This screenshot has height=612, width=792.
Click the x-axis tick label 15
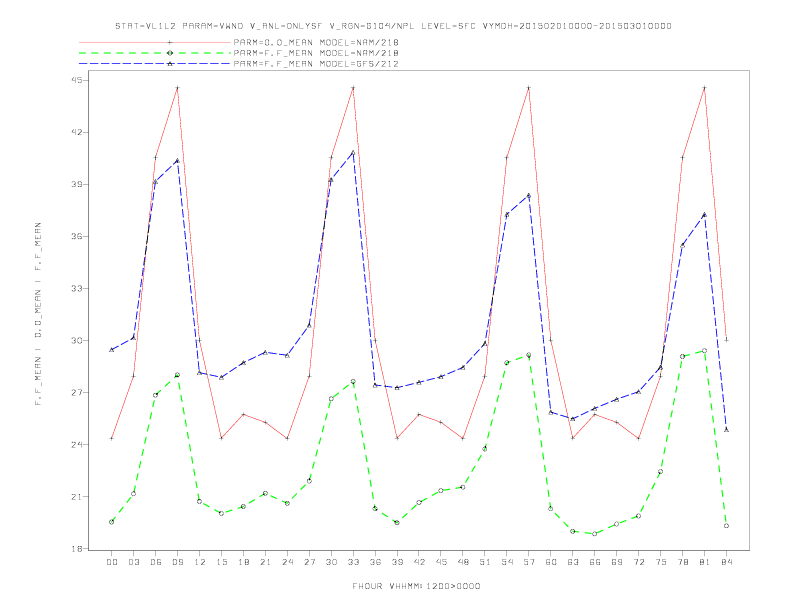pos(221,562)
